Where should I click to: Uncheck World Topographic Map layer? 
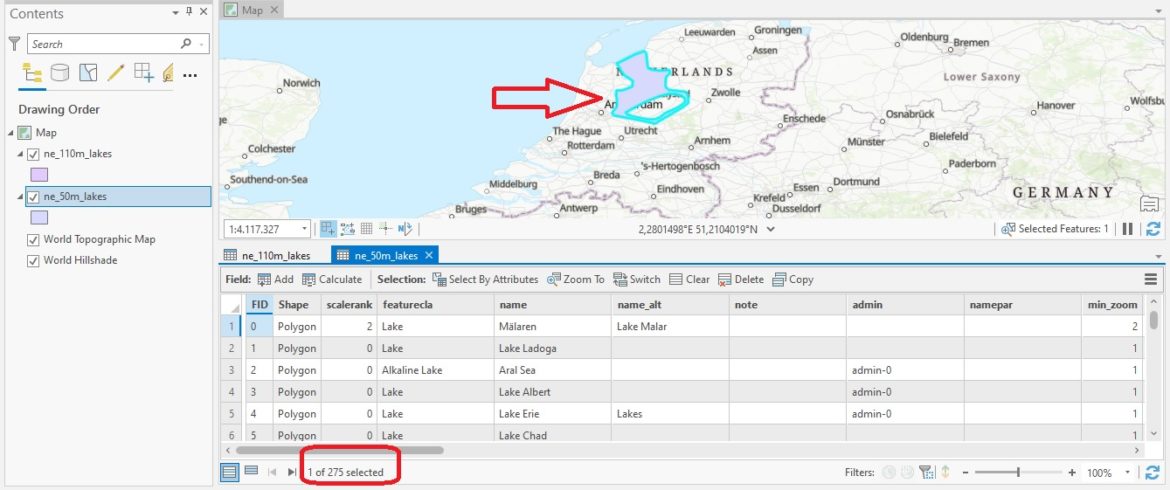pos(33,240)
